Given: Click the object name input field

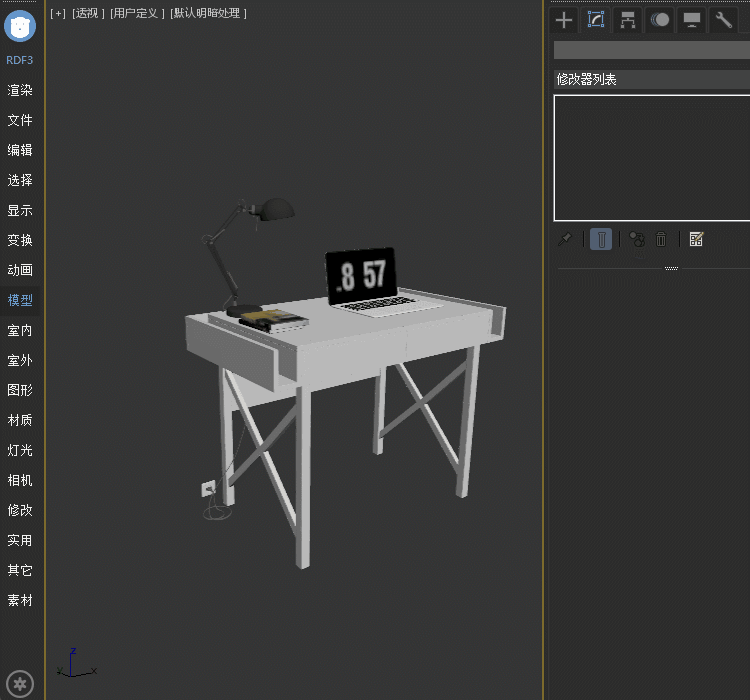Looking at the screenshot, I should point(651,50).
